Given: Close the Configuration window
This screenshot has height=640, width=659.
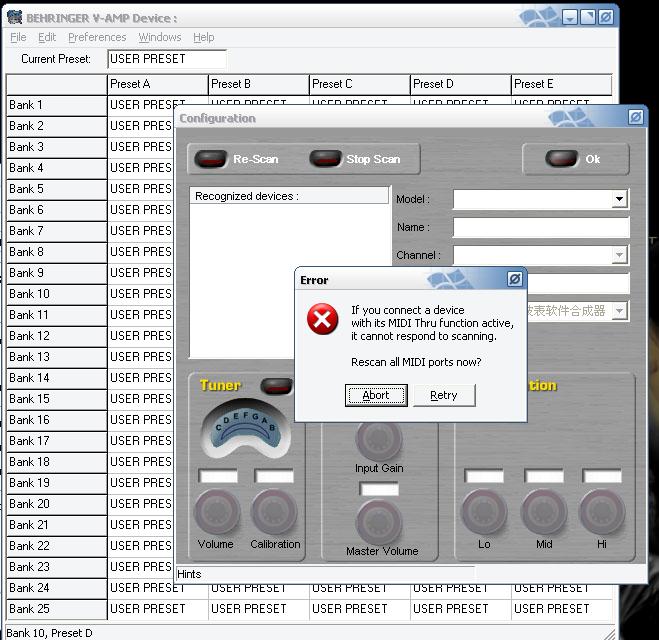Looking at the screenshot, I should click(635, 117).
